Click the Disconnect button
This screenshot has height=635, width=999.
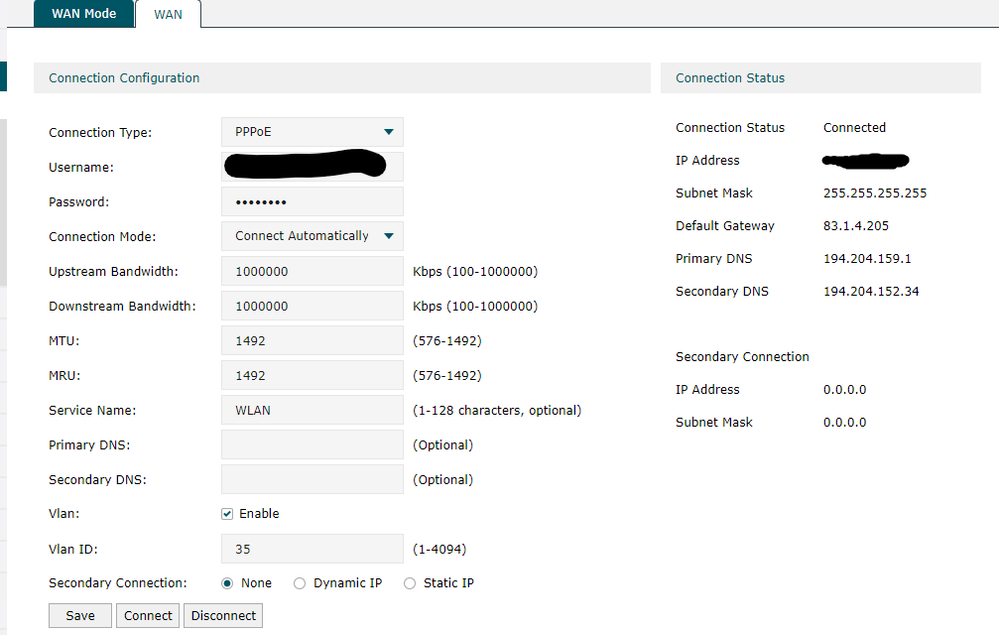tap(223, 616)
